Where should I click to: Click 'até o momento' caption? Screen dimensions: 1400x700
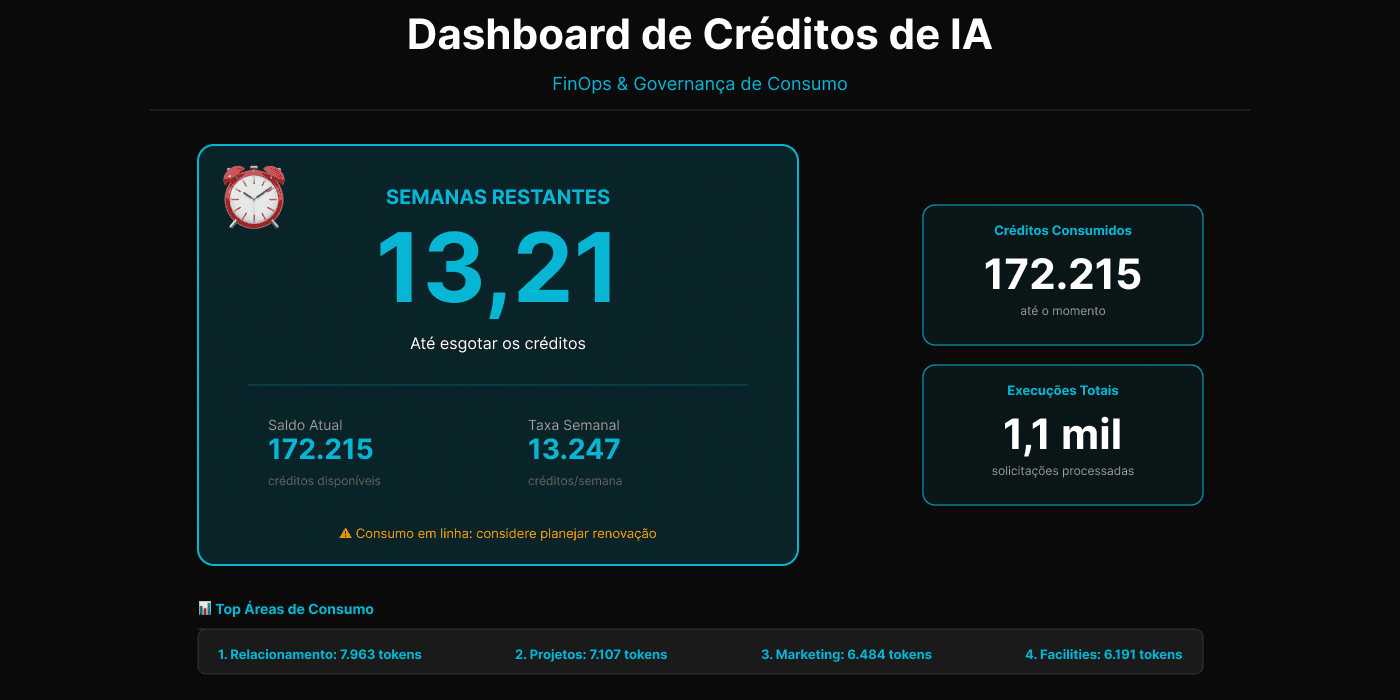[1063, 311]
